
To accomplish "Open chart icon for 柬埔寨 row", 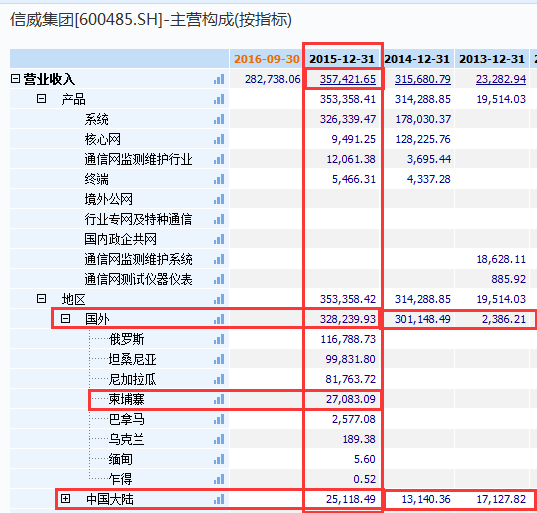I will pyautogui.click(x=219, y=399).
